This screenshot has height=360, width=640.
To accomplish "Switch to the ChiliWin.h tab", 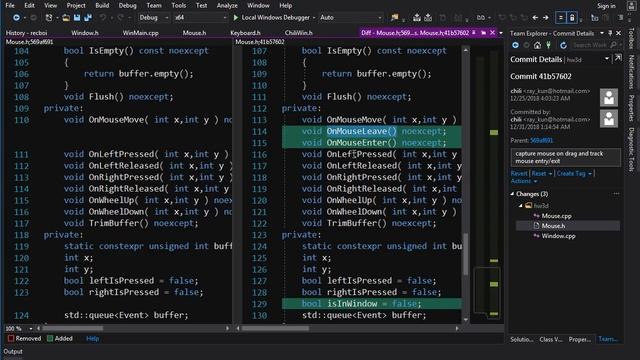I will 299,33.
